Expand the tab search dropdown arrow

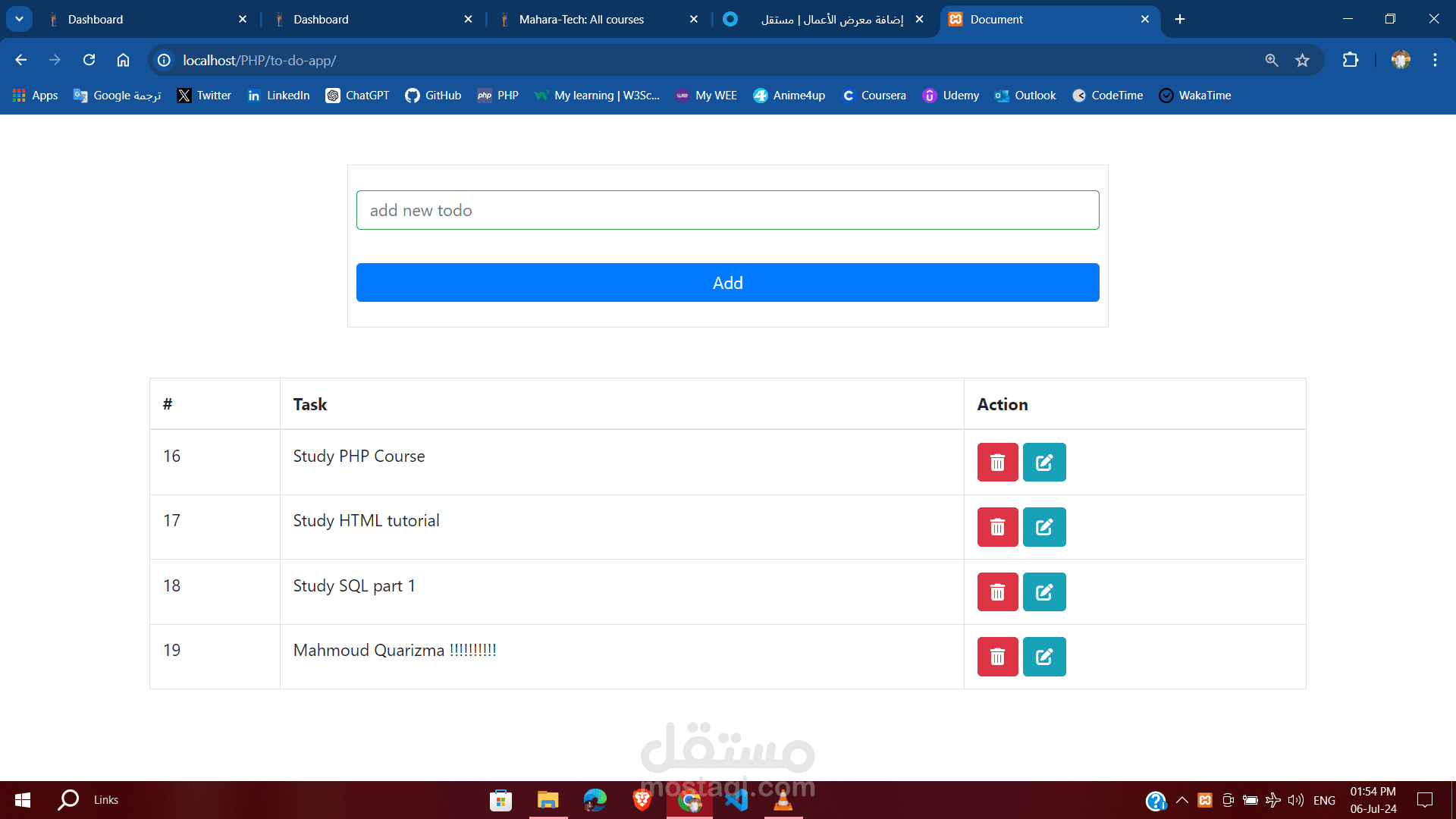click(x=19, y=19)
